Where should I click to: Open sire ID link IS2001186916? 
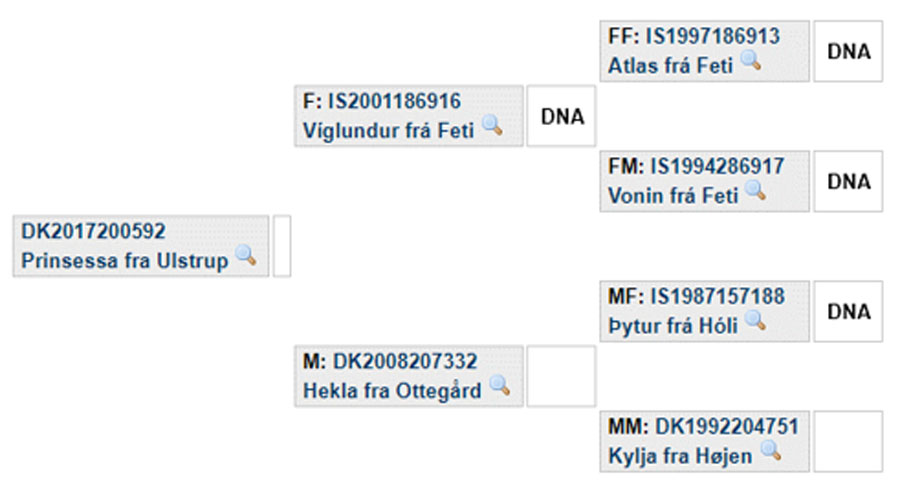pos(394,102)
